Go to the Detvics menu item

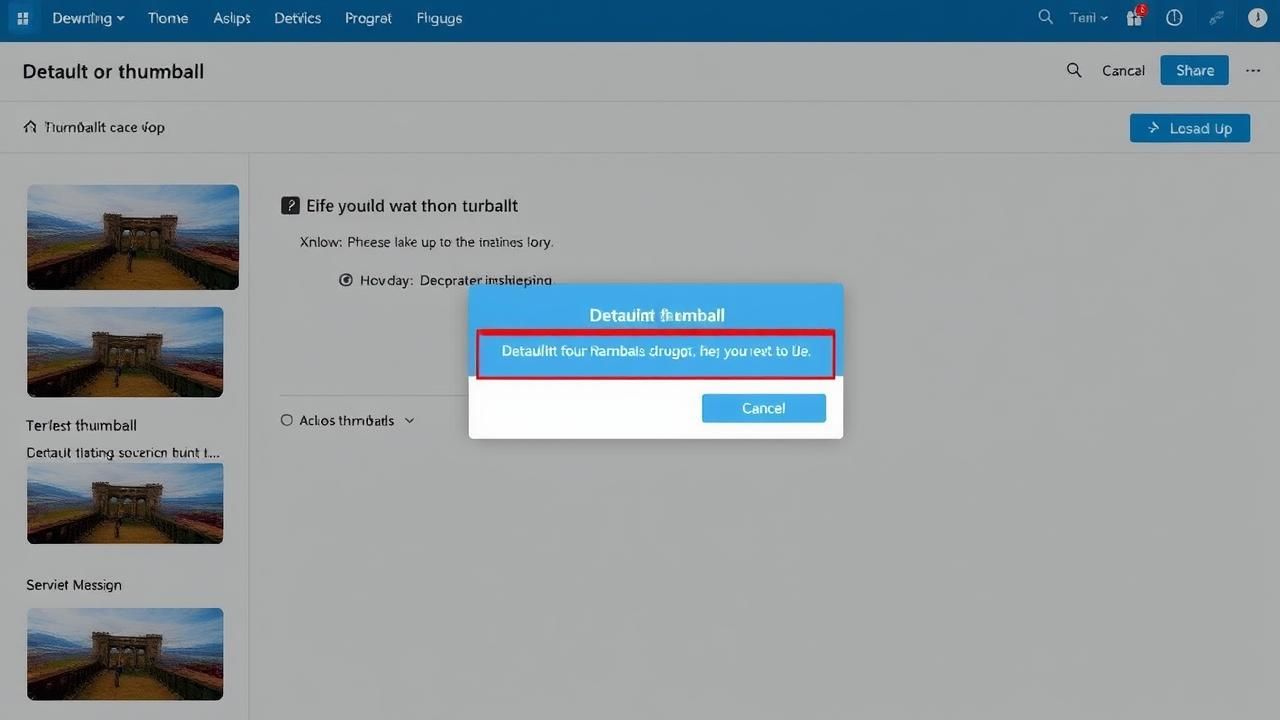click(297, 18)
